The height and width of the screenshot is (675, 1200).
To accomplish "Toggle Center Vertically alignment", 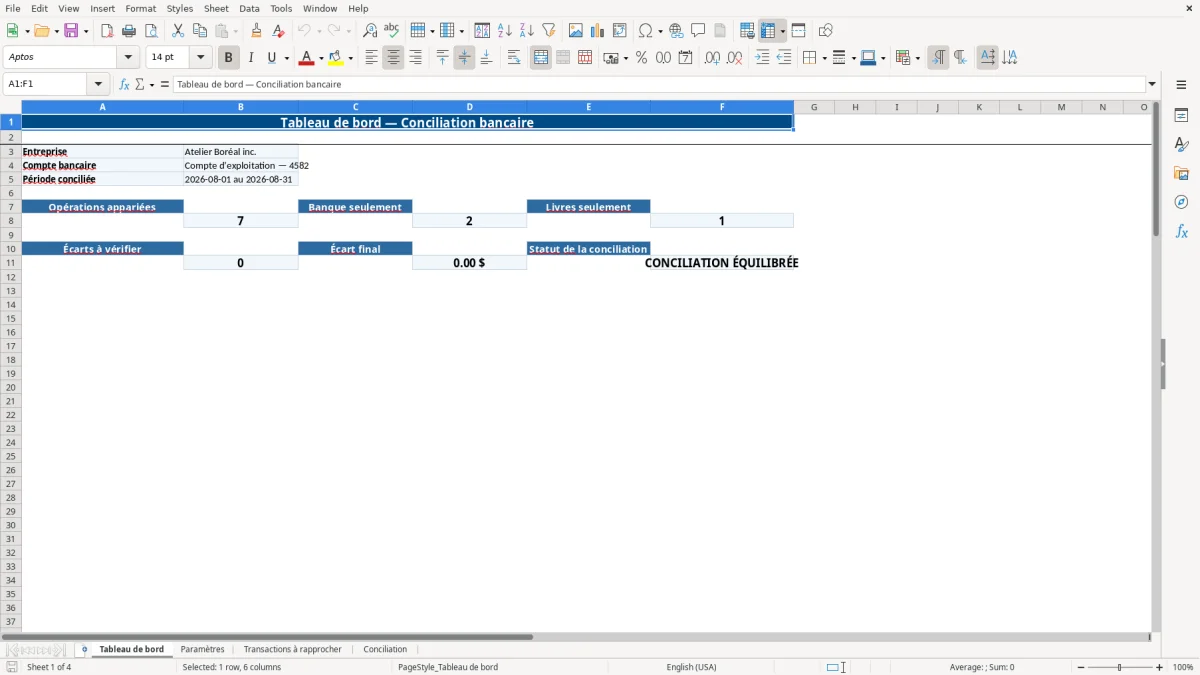I will 464,58.
